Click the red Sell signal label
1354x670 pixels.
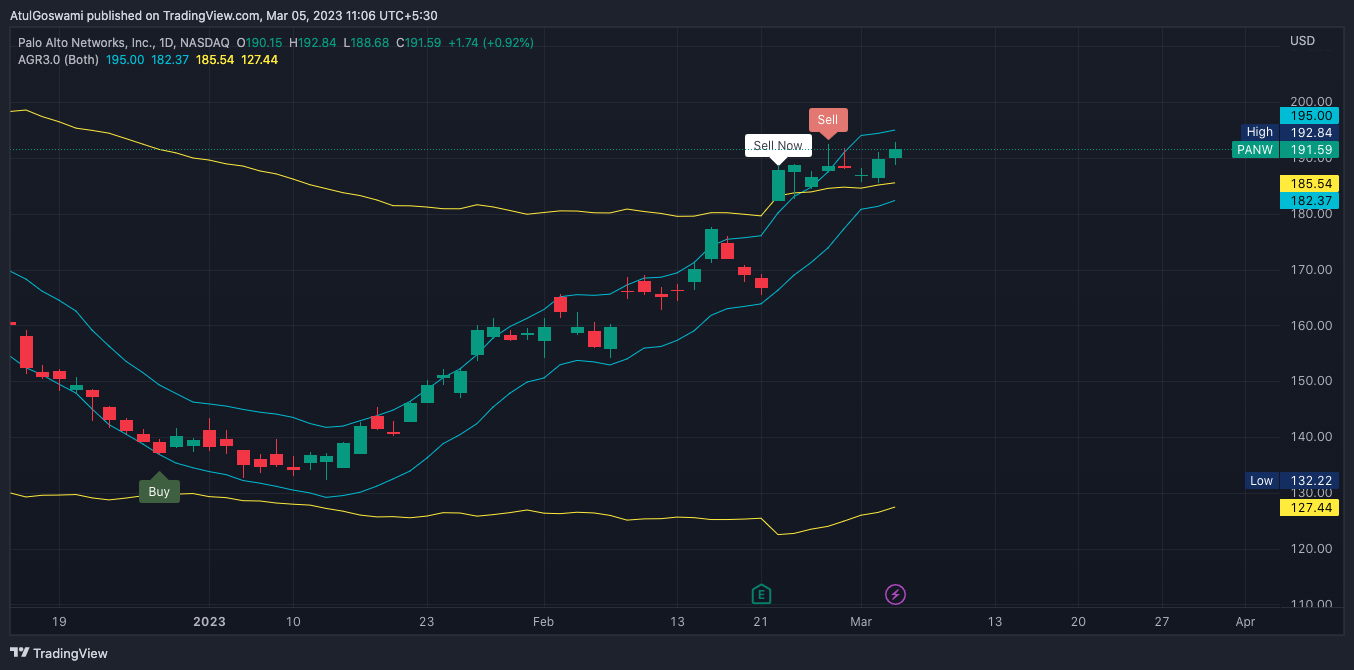tap(828, 120)
